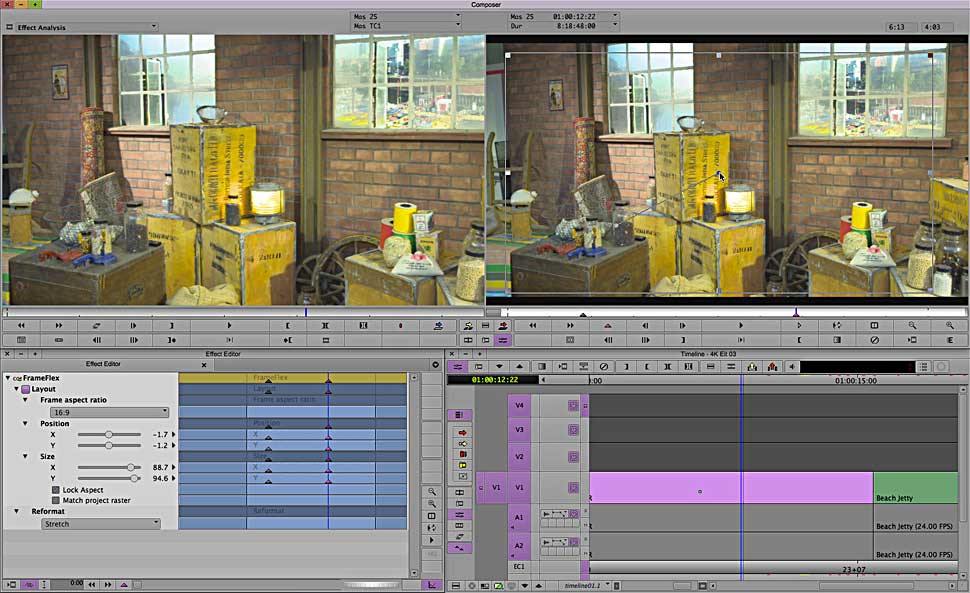970x593 pixels.
Task: Open the Effect Analysis dropdown menu
Action: (86, 27)
